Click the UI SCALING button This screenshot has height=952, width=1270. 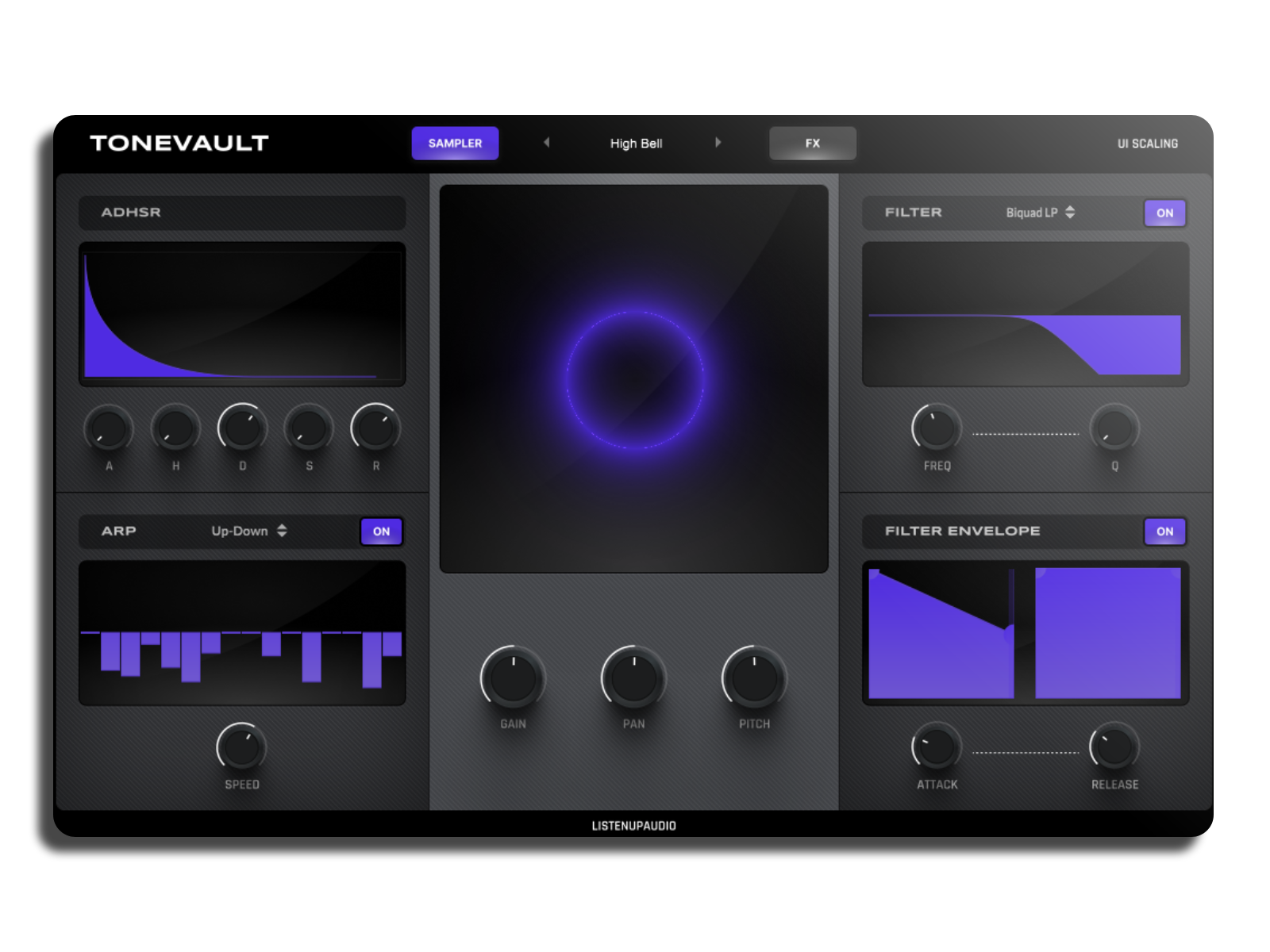[1147, 144]
